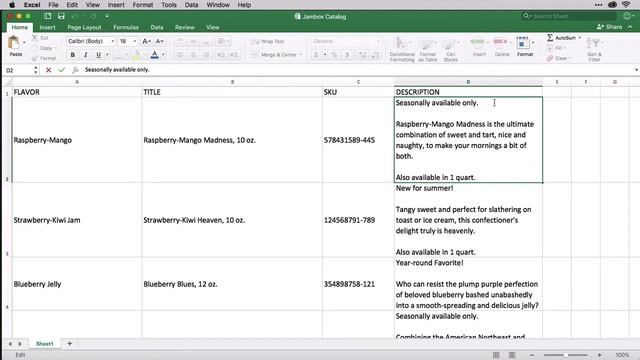Click the Clear eraser icon
The image size is (640, 360).
pyautogui.click(x=550, y=58)
